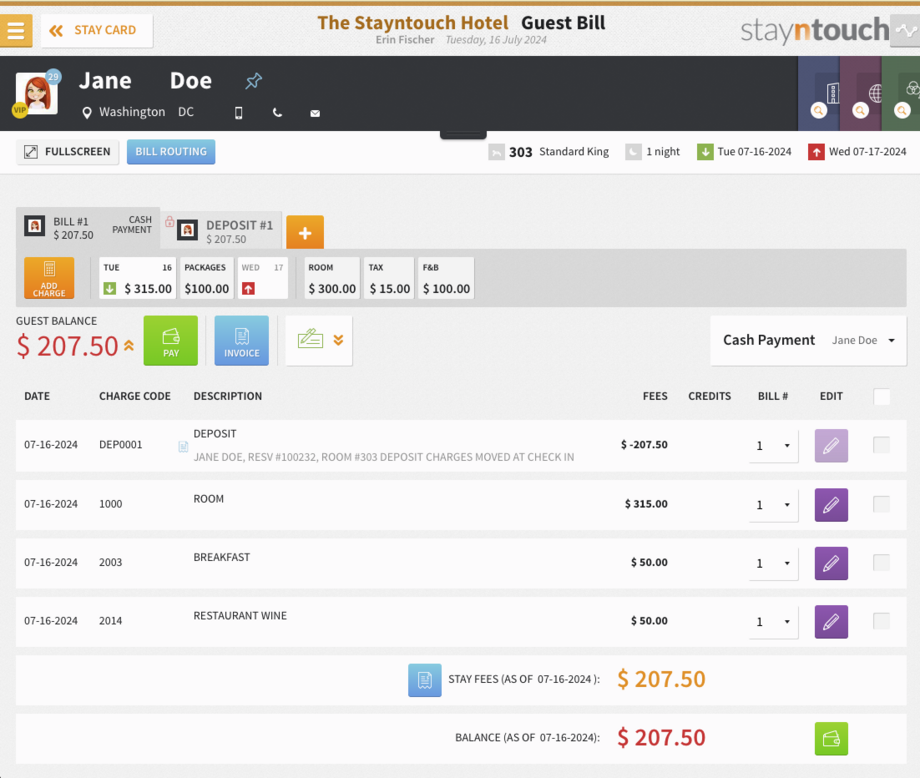Open the travel agent globe tab

click(861, 94)
